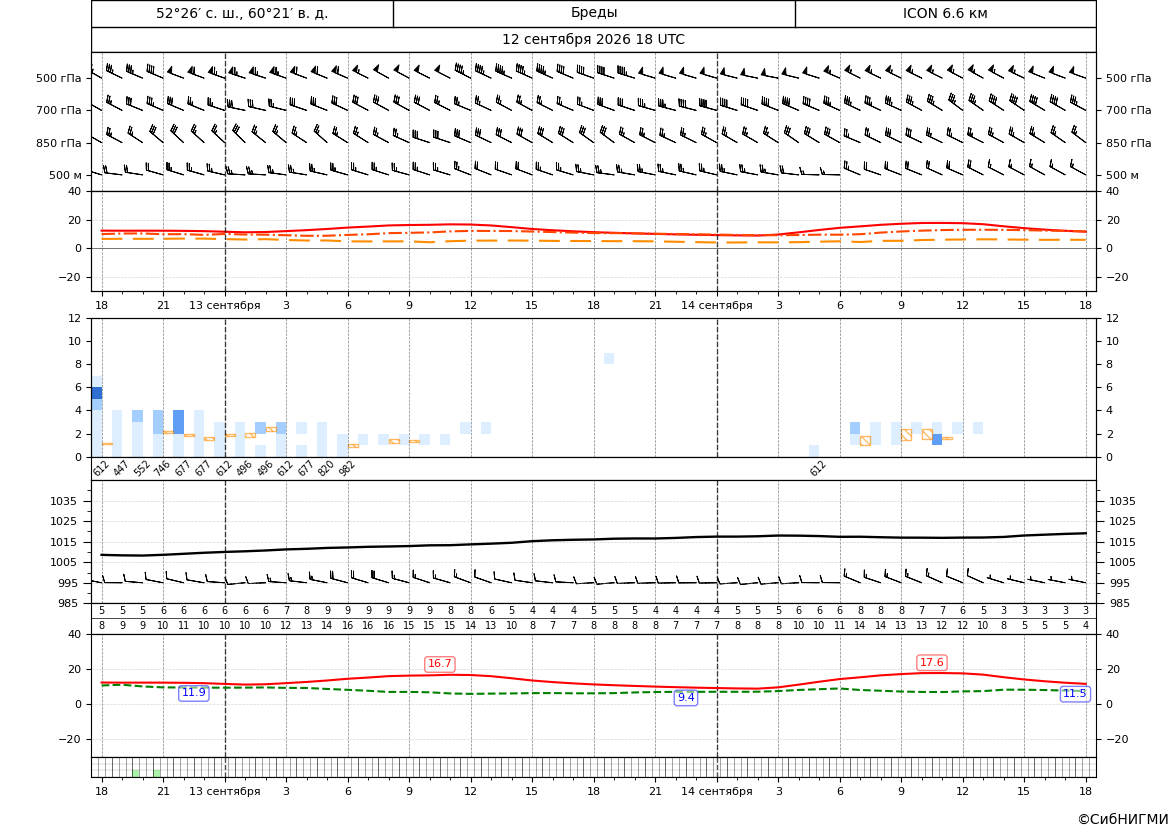Viewport: 1169px width, 827px height.
Task: Click the blue min temperature label 11.5
Action: coord(1074,694)
